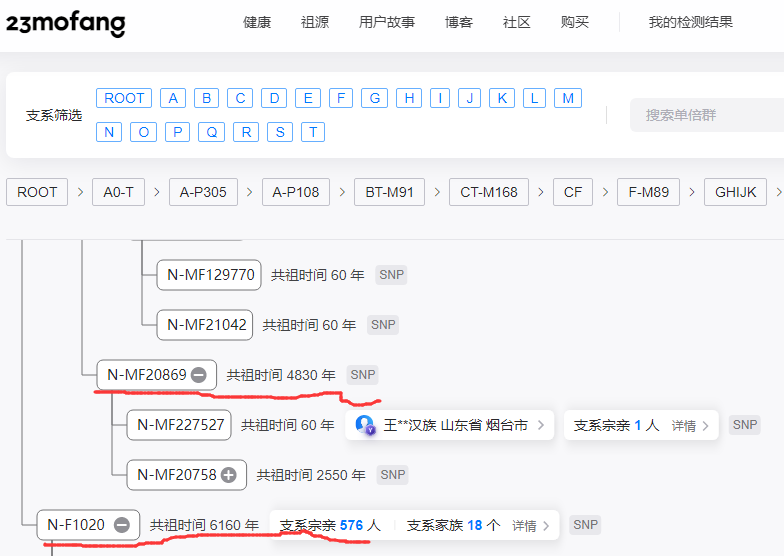Click SNP tag beside N-MF20758
Screen dimensions: 784x556
[x=392, y=474]
